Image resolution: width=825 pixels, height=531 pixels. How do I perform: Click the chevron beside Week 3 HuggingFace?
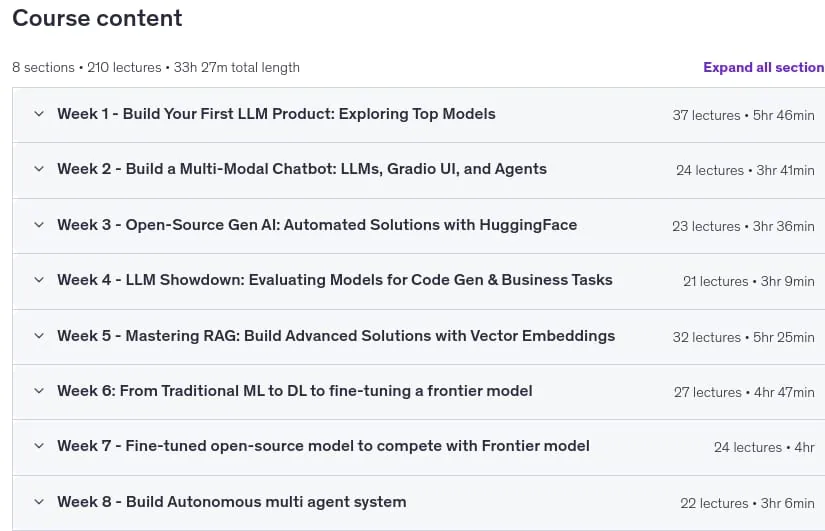pyautogui.click(x=39, y=225)
